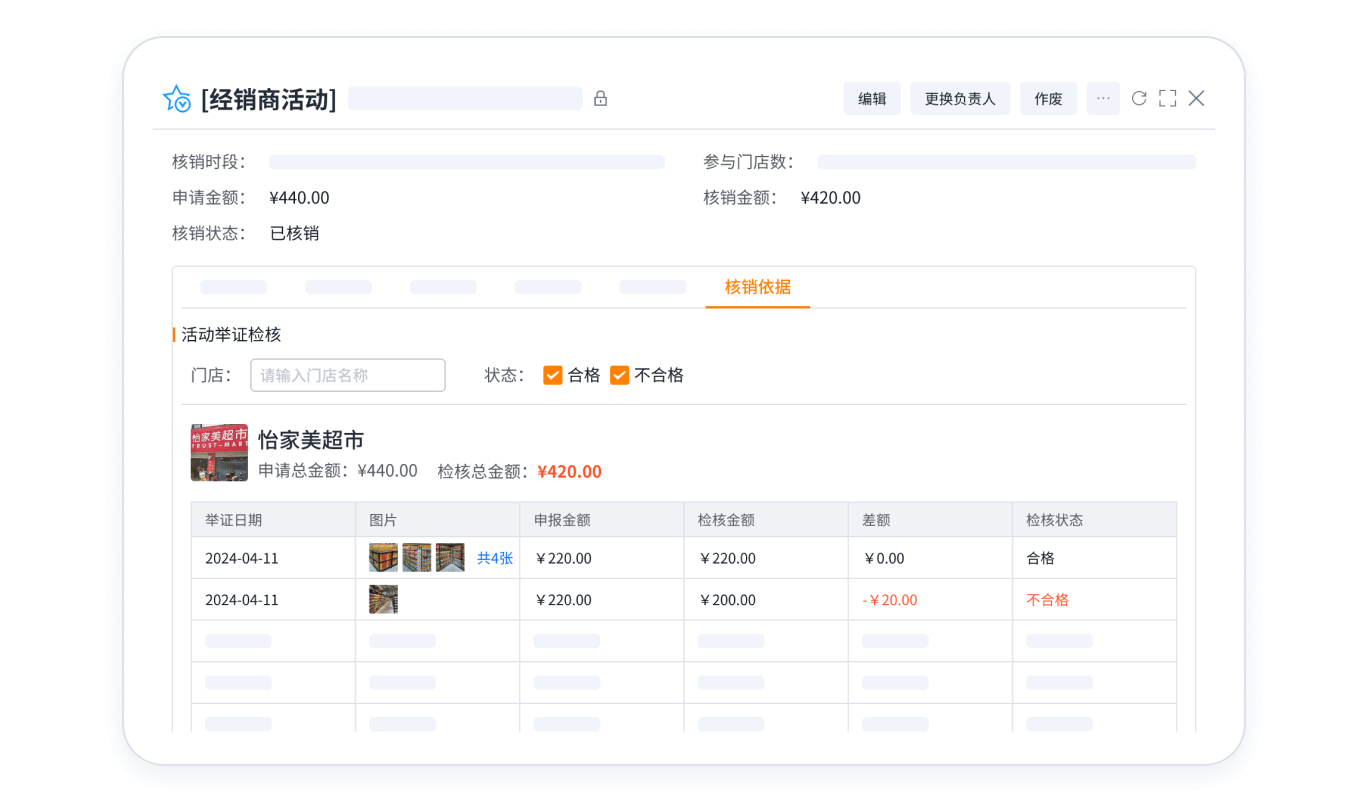The image size is (1368, 800).
Task: Open the single photo in the 不合格 row
Action: tap(383, 599)
